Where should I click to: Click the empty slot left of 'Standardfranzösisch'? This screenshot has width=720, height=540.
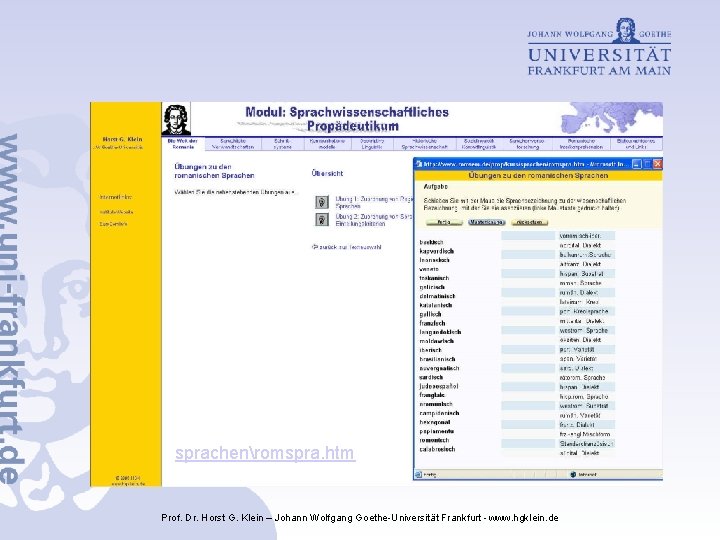click(x=528, y=444)
